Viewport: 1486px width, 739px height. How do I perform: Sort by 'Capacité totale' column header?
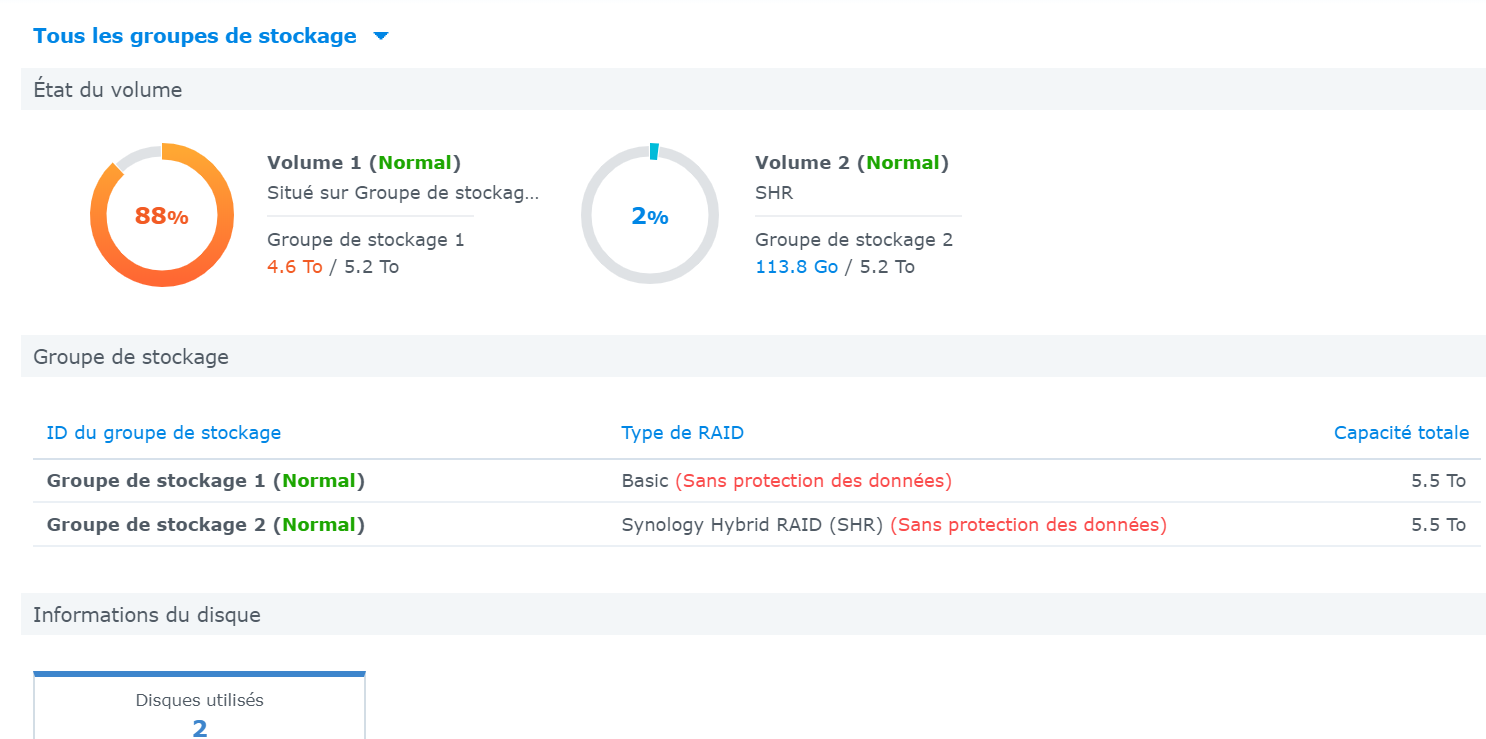pyautogui.click(x=1401, y=433)
